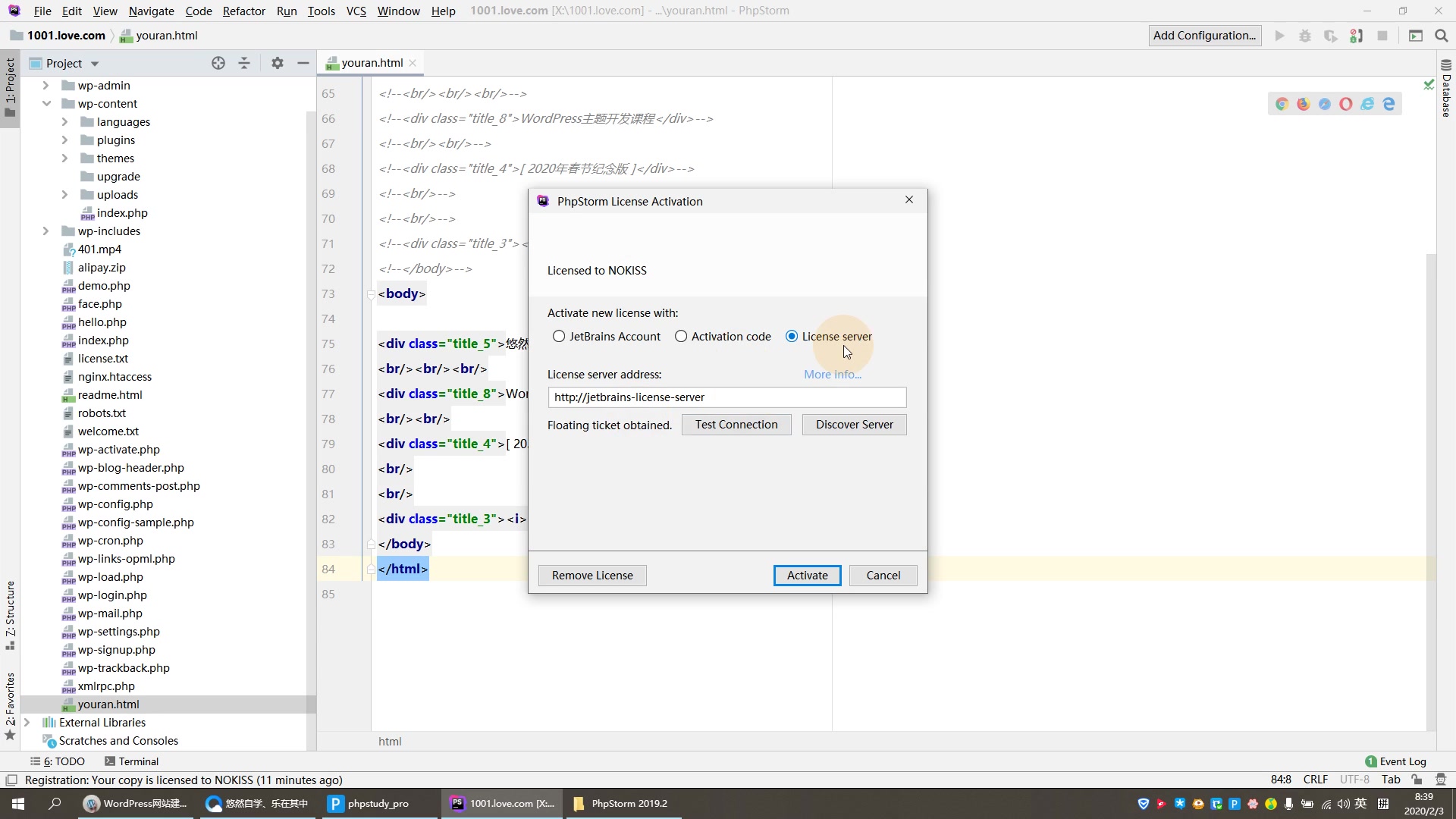Toggle fold marker on body tag line
Viewport: 1456px width, 819px height.
tap(371, 294)
